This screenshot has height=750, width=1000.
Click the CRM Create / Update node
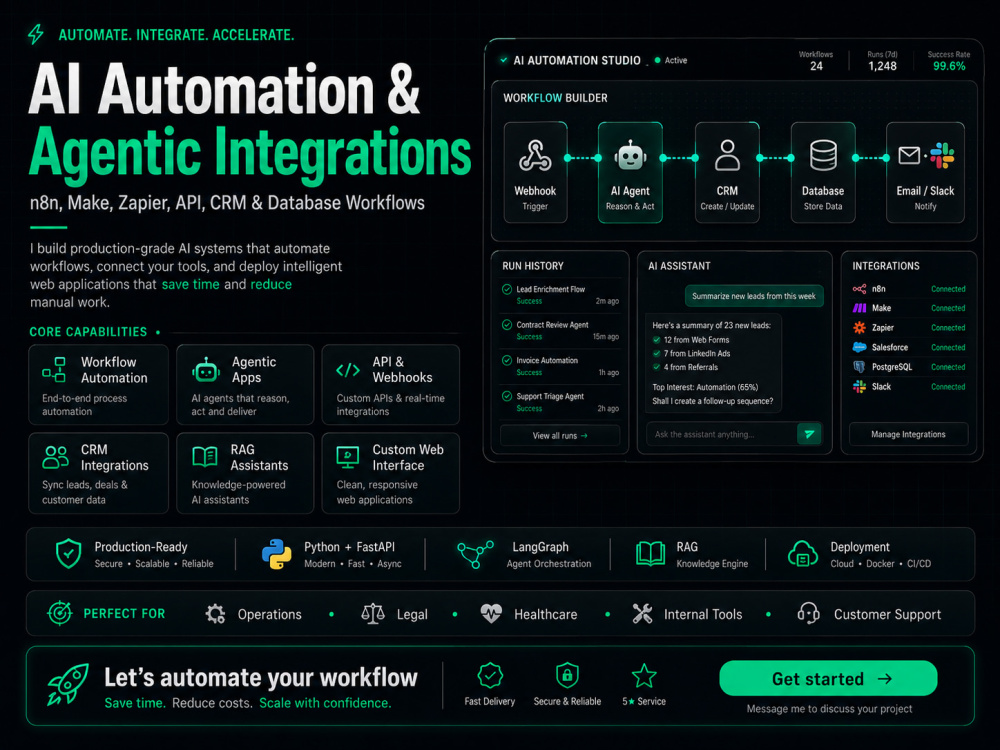[x=727, y=172]
